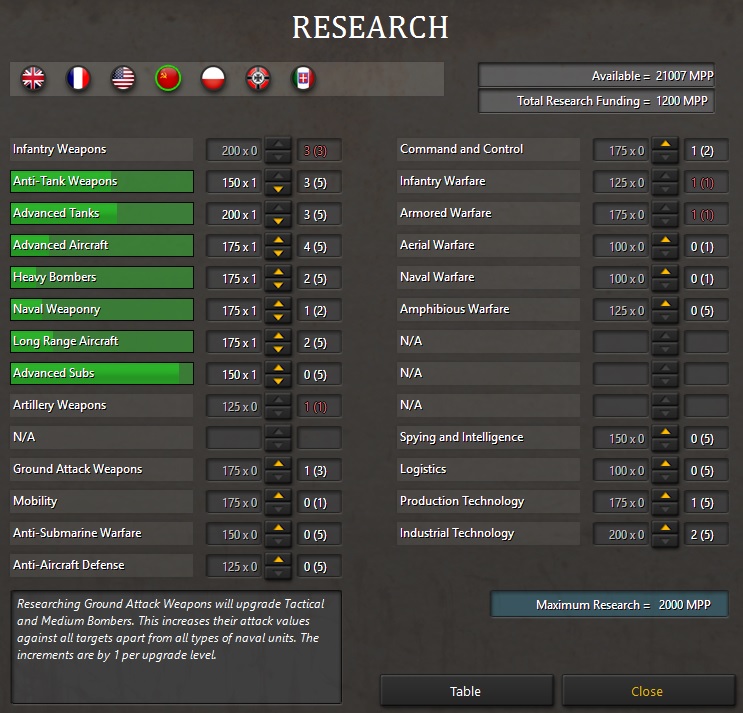Select the France flag icon

78,78
